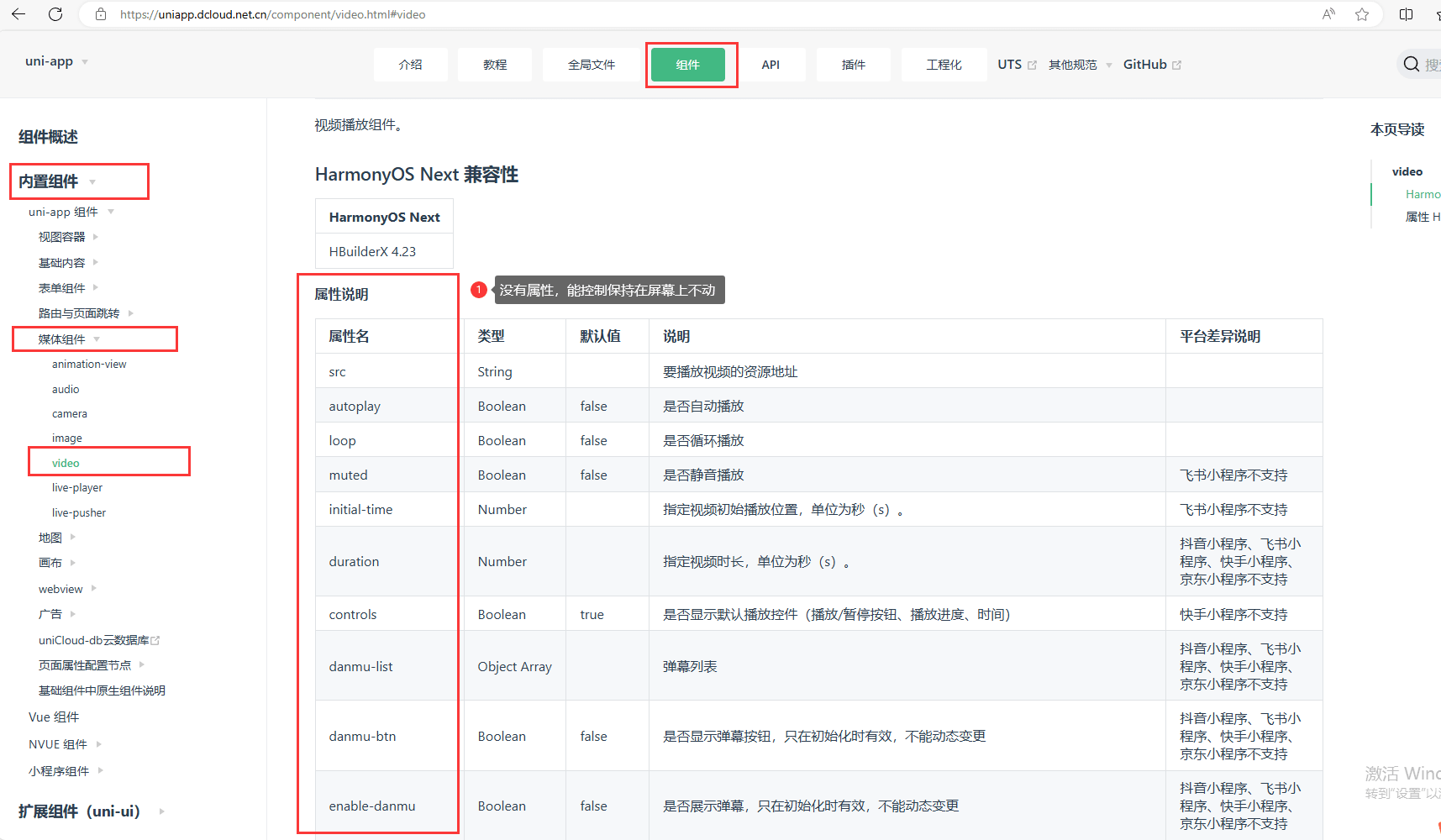Click the enable-danmu property name cell
The height and width of the screenshot is (840, 1441).
(x=389, y=806)
